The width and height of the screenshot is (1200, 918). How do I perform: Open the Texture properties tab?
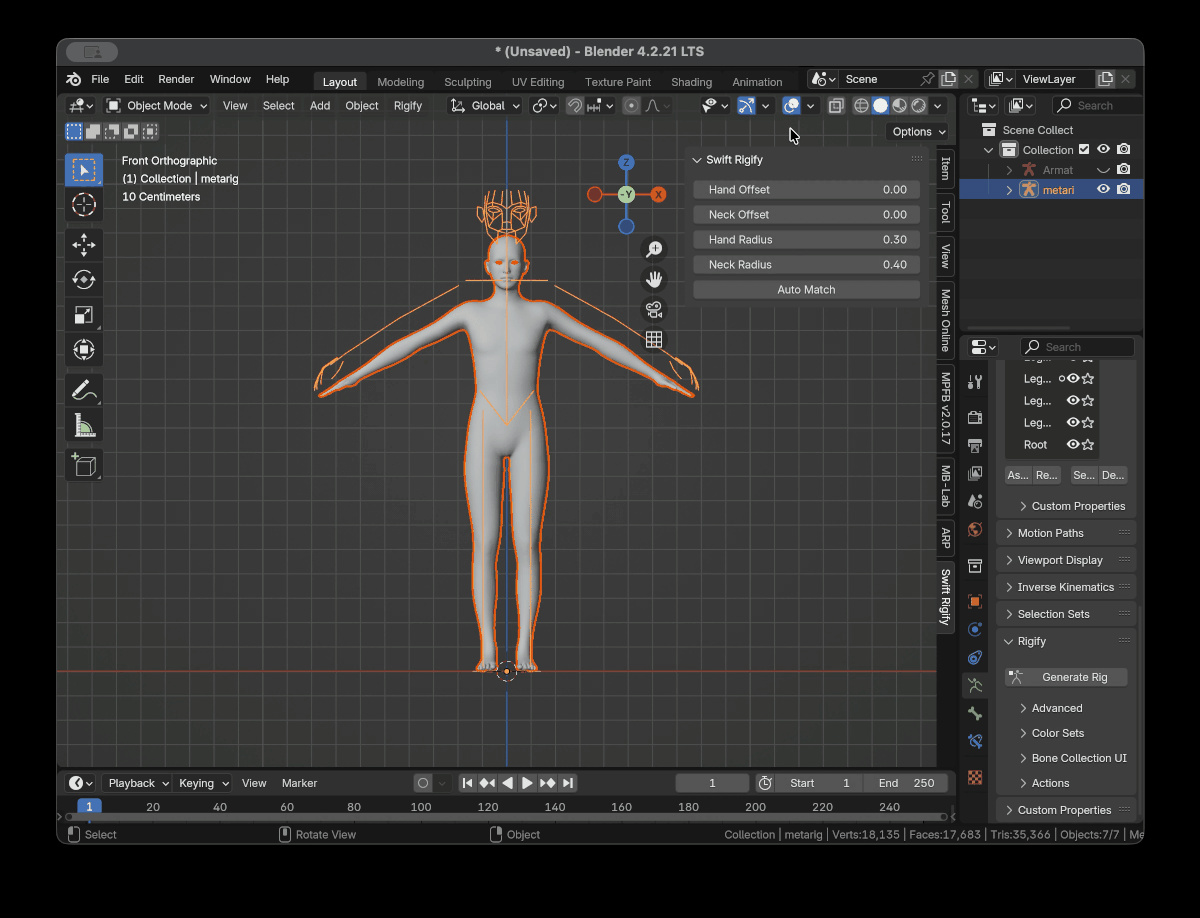pyautogui.click(x=975, y=777)
